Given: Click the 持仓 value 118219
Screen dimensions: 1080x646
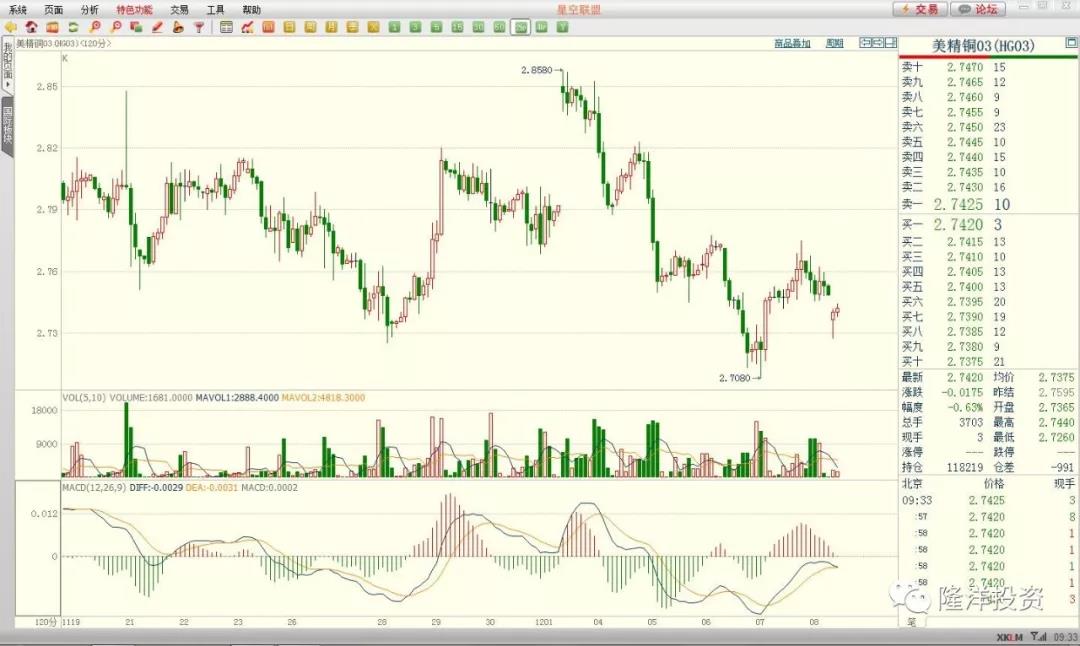Looking at the screenshot, I should 964,468.
